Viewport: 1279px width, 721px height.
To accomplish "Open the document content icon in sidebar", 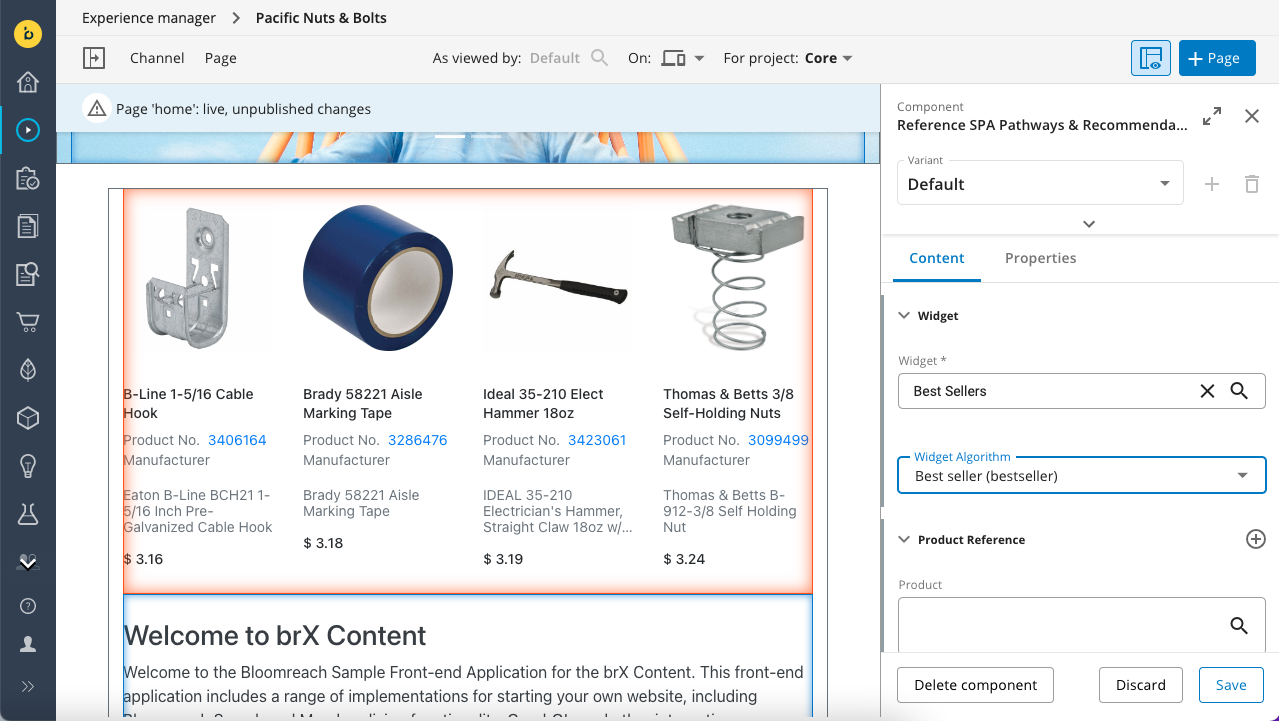I will click(x=28, y=226).
